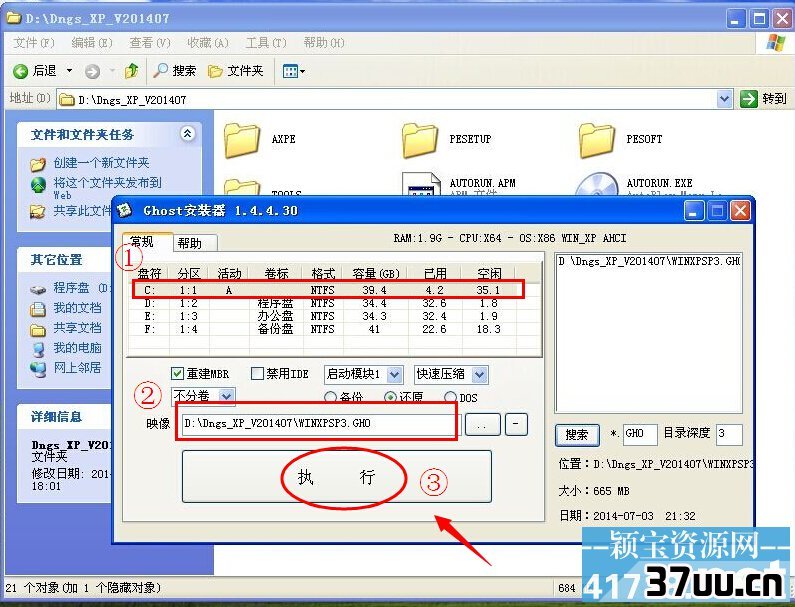Click the Go button next to address bar
Image resolution: width=795 pixels, height=607 pixels.
[763, 99]
